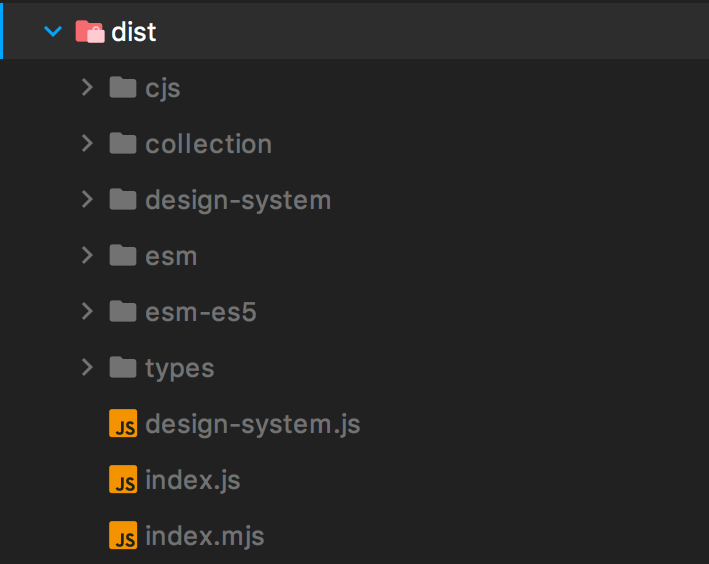Expand the collection folder arrow

[87, 143]
